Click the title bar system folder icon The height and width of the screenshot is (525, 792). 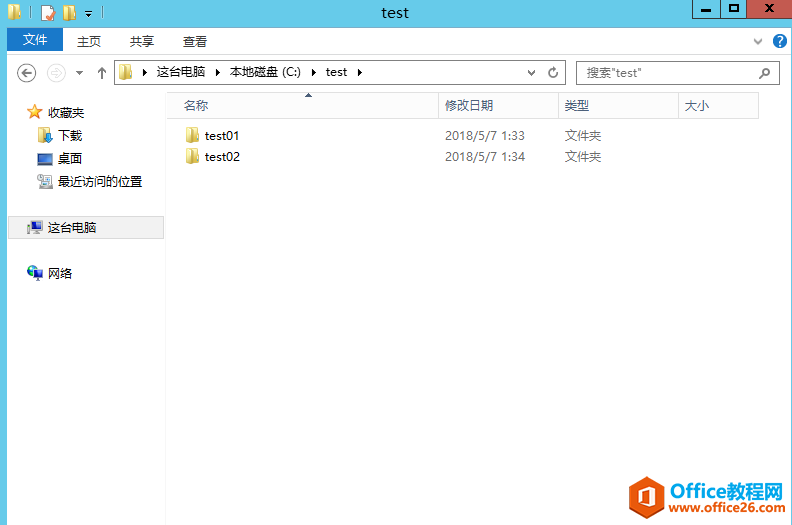pos(14,12)
